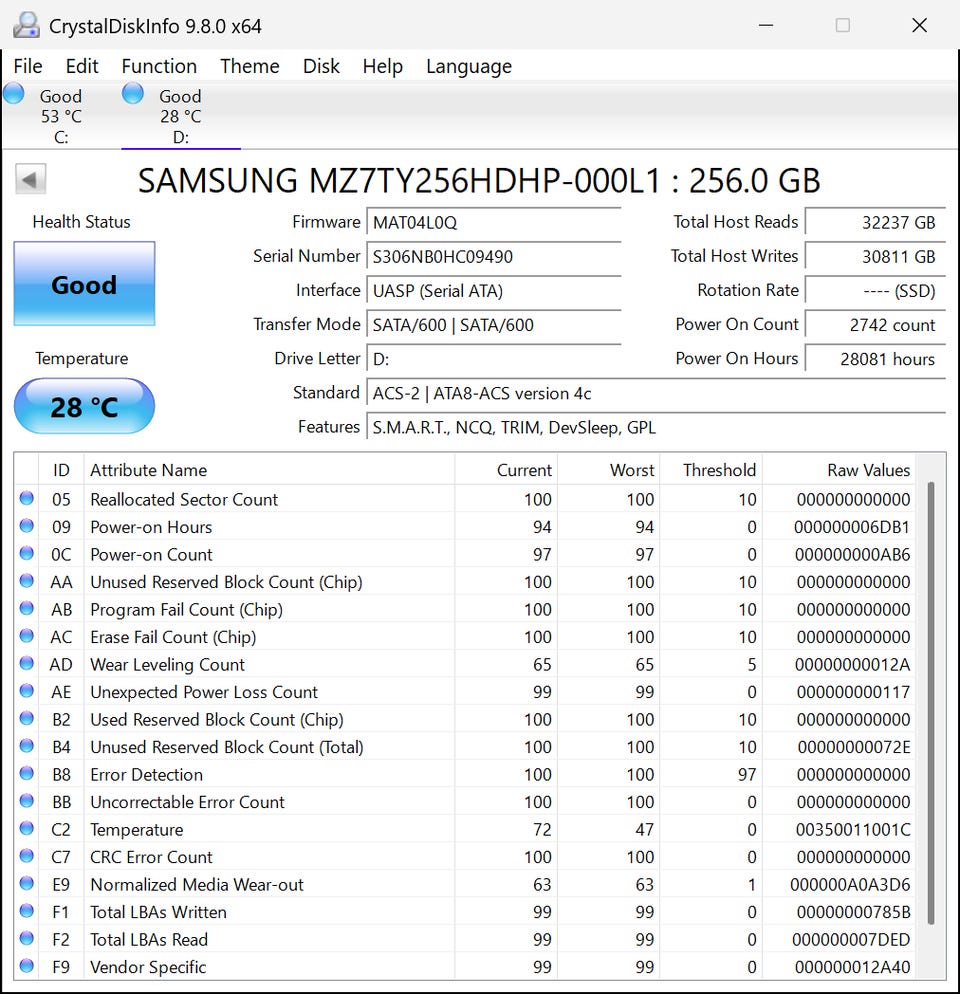Open the Disk menu
960x994 pixels.
[x=321, y=66]
